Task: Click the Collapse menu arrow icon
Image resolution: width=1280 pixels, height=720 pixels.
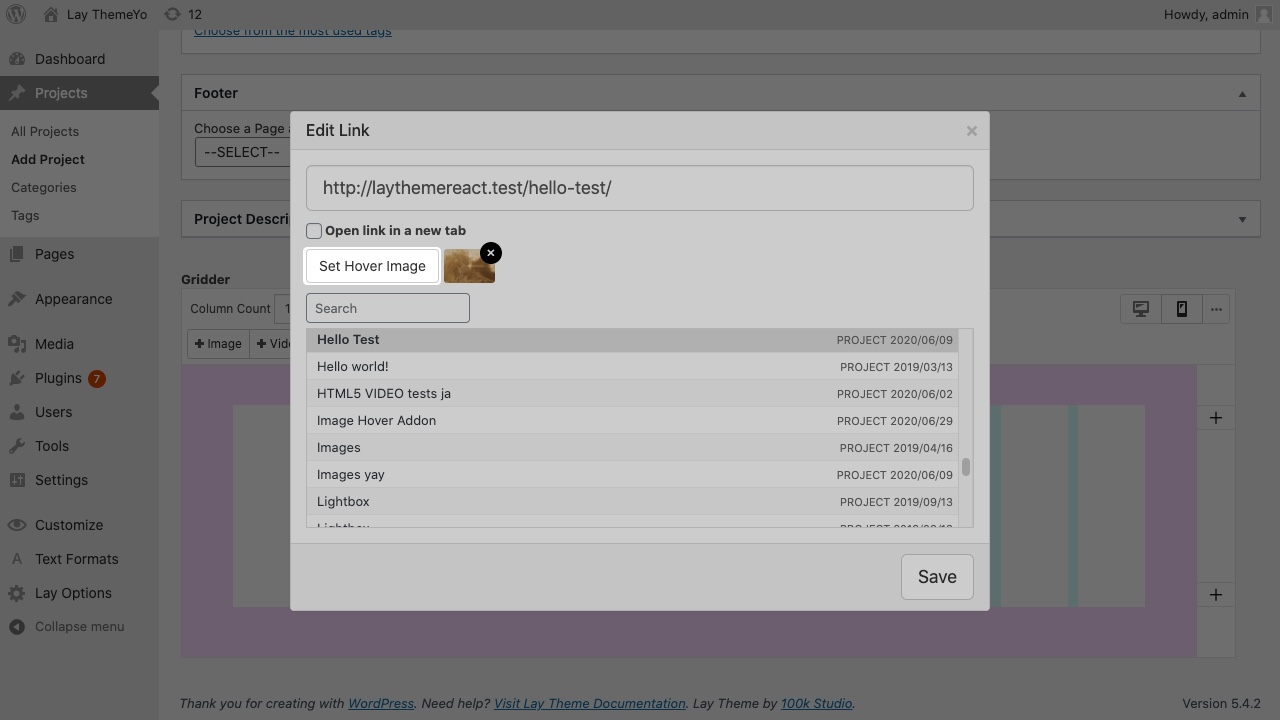Action: tap(17, 627)
